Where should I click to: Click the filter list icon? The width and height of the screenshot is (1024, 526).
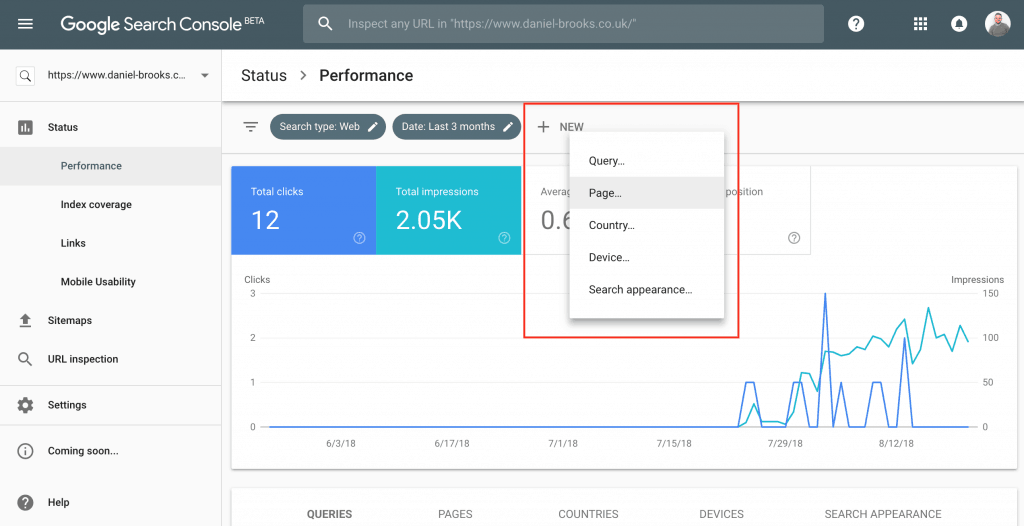(251, 127)
